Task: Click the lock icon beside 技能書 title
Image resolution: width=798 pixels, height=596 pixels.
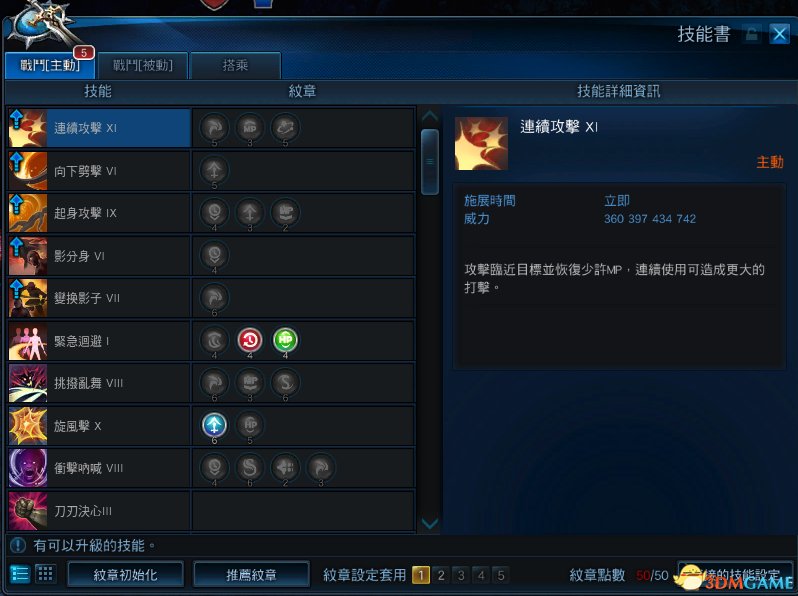Action: [x=751, y=34]
